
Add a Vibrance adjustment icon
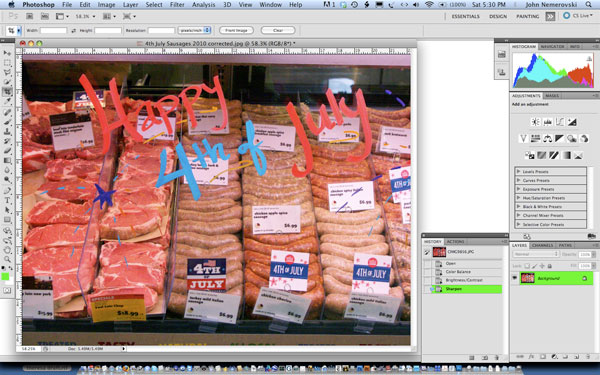523,139
